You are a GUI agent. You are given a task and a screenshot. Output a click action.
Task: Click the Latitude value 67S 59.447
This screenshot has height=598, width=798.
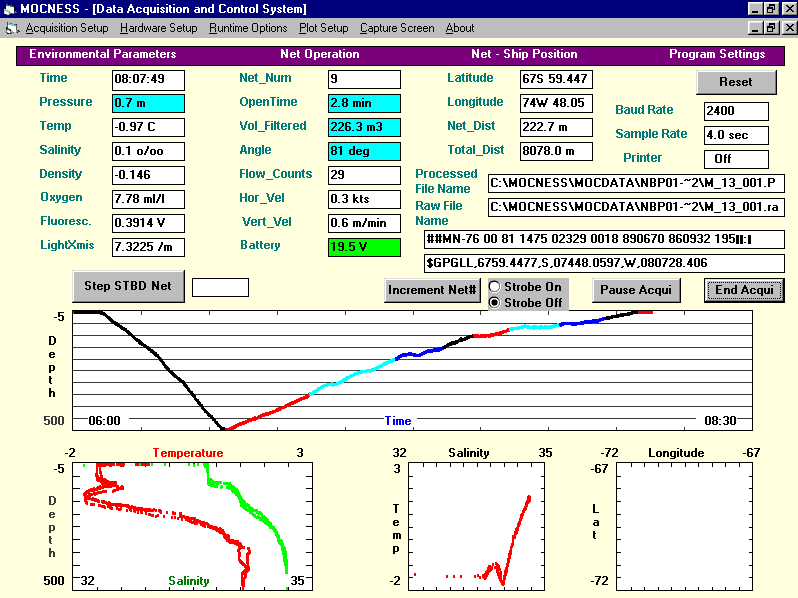[556, 79]
